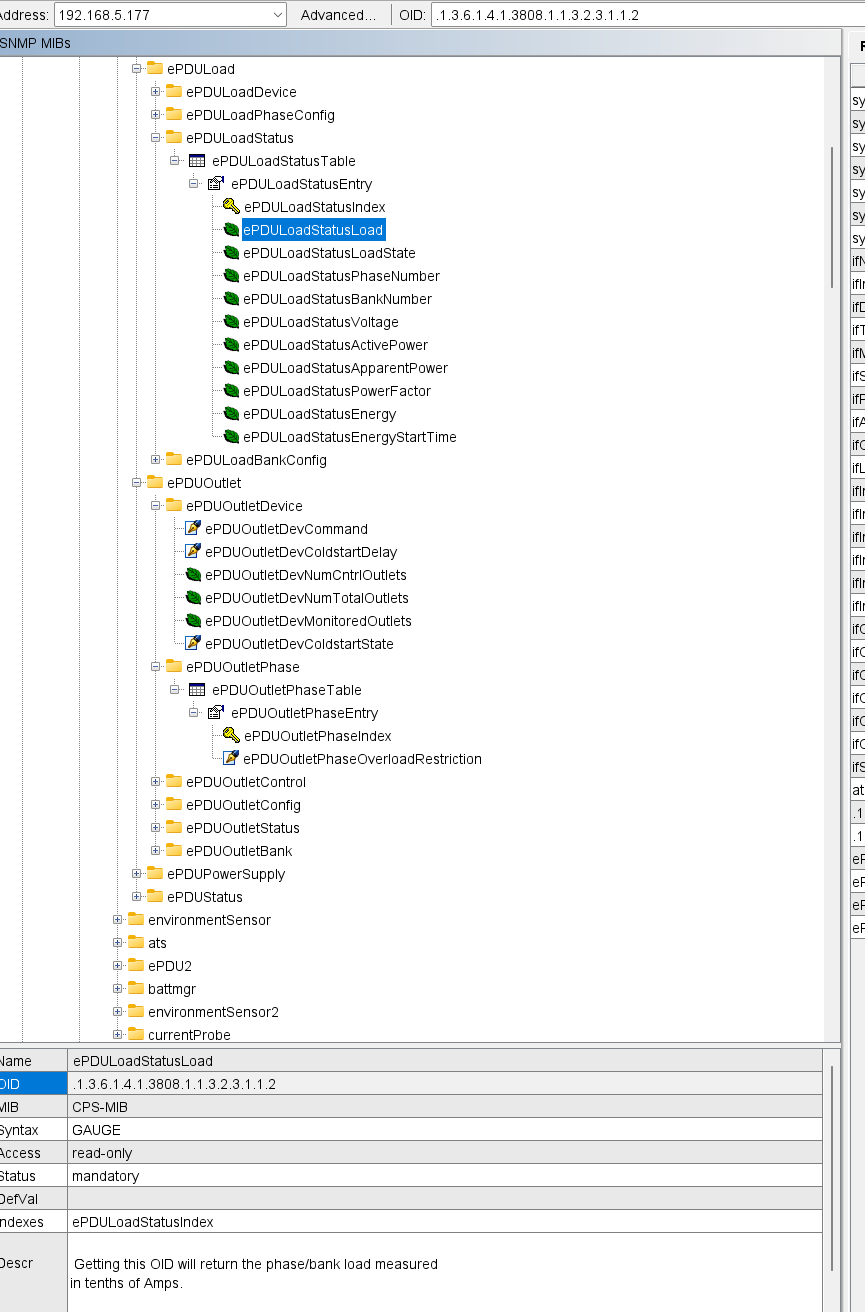This screenshot has width=865, height=1312.
Task: Click the key icon of ePDUOutletPhaseIndex
Action: coord(231,736)
